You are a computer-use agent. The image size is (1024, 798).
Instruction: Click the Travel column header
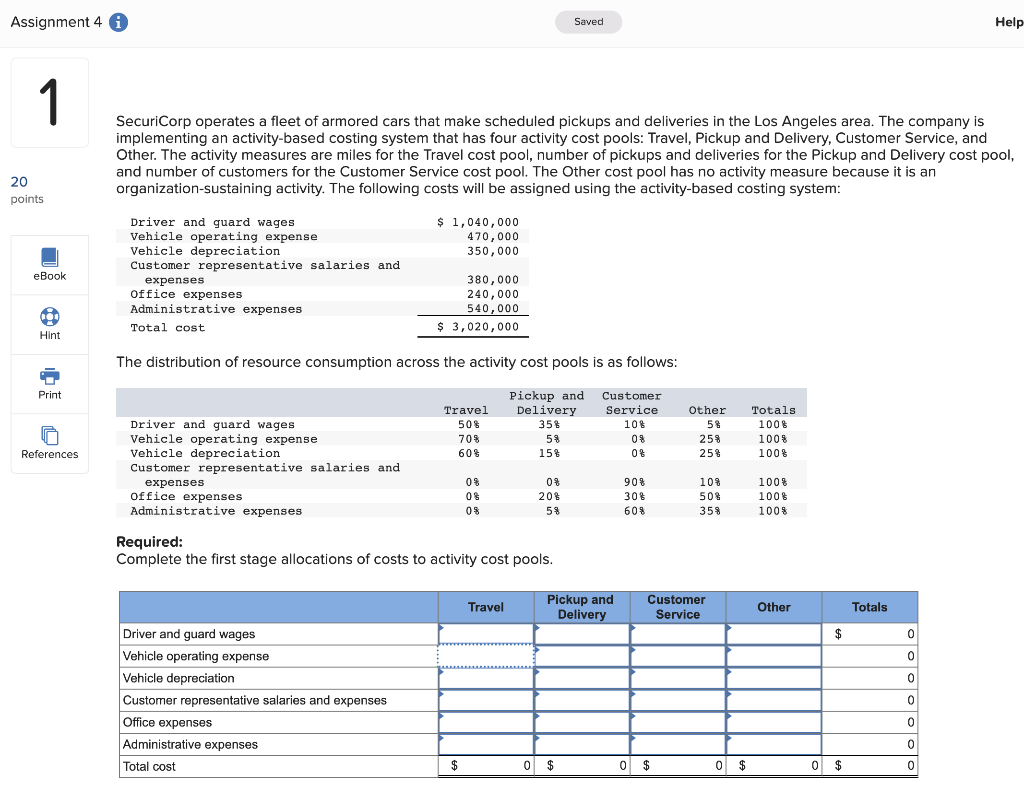pos(486,607)
